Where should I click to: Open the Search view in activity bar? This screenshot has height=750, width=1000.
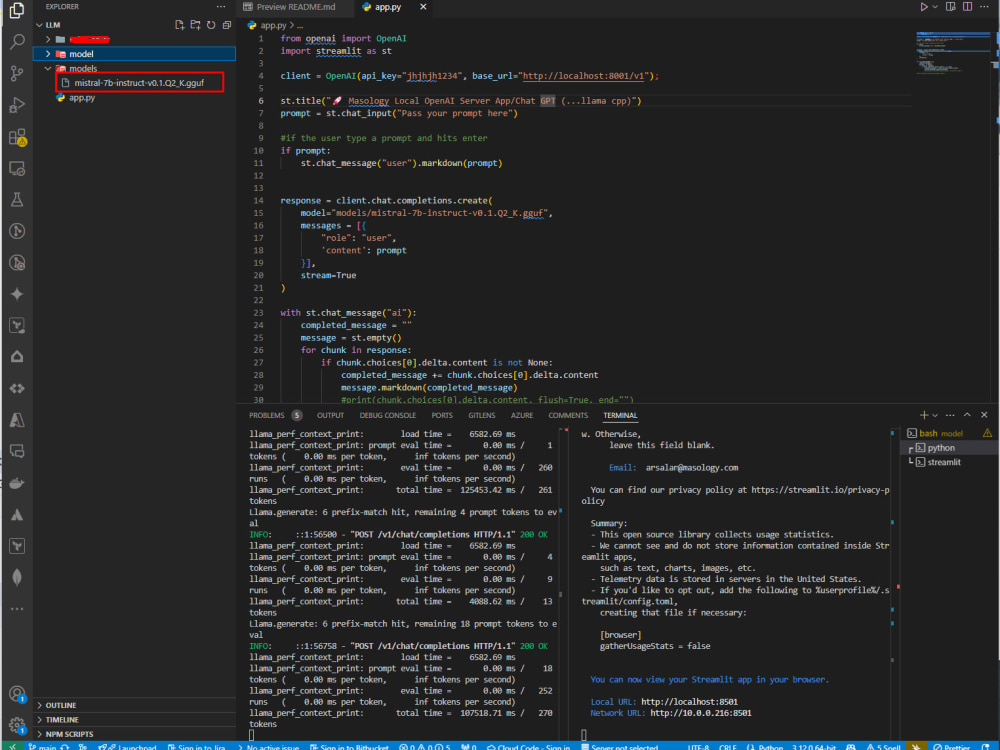click(17, 42)
